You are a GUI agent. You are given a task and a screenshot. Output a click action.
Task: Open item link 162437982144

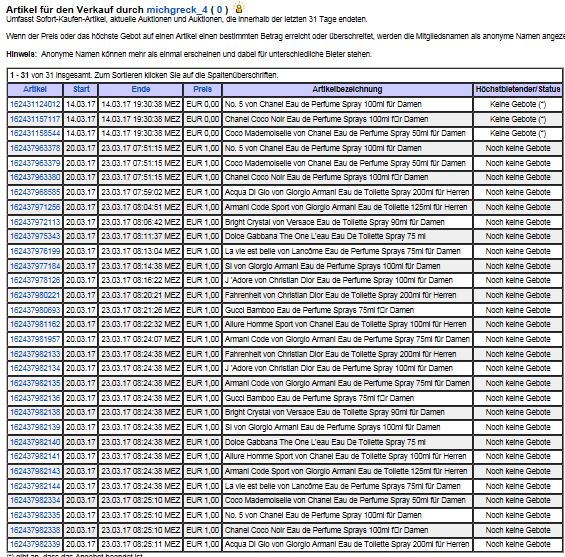click(x=35, y=486)
